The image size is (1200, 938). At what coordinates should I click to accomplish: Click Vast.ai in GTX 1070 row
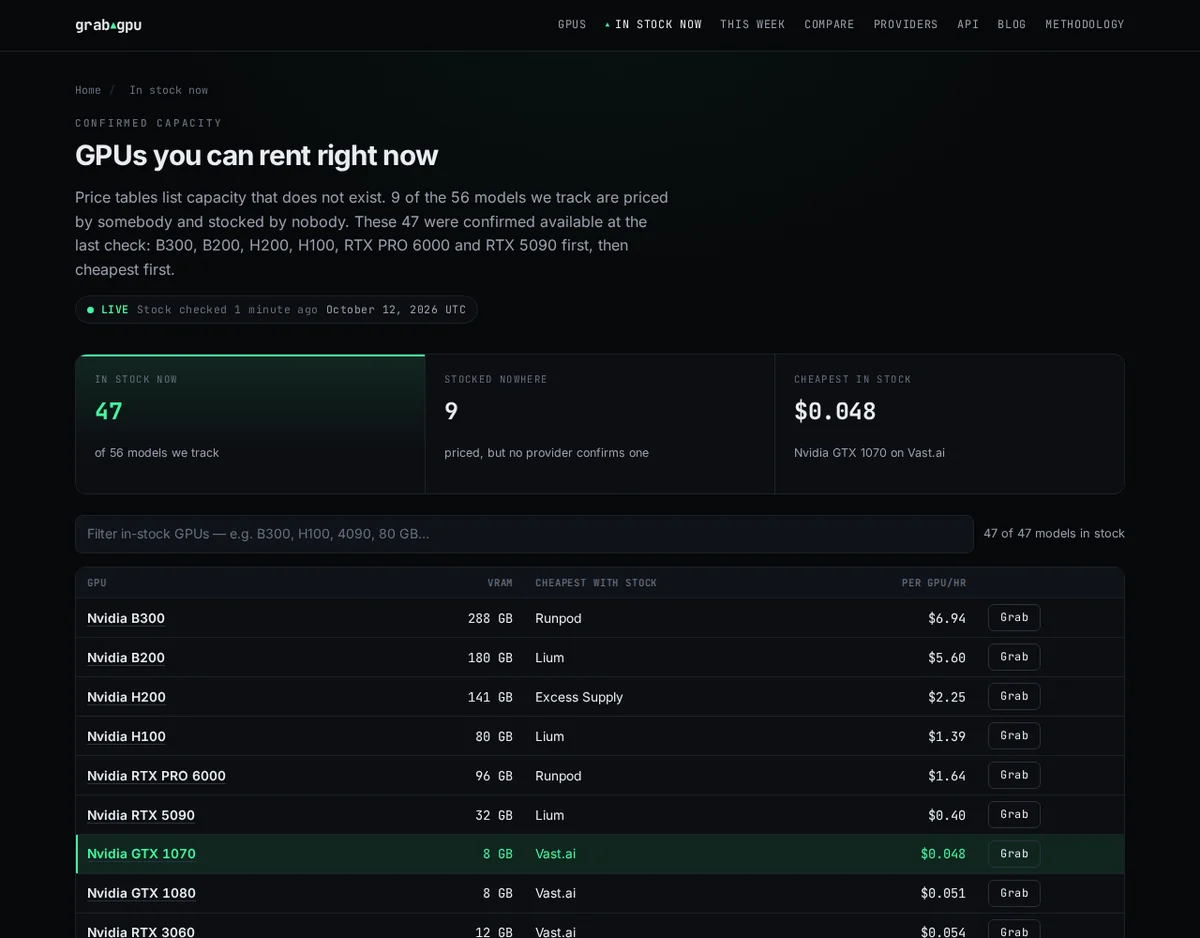(555, 854)
